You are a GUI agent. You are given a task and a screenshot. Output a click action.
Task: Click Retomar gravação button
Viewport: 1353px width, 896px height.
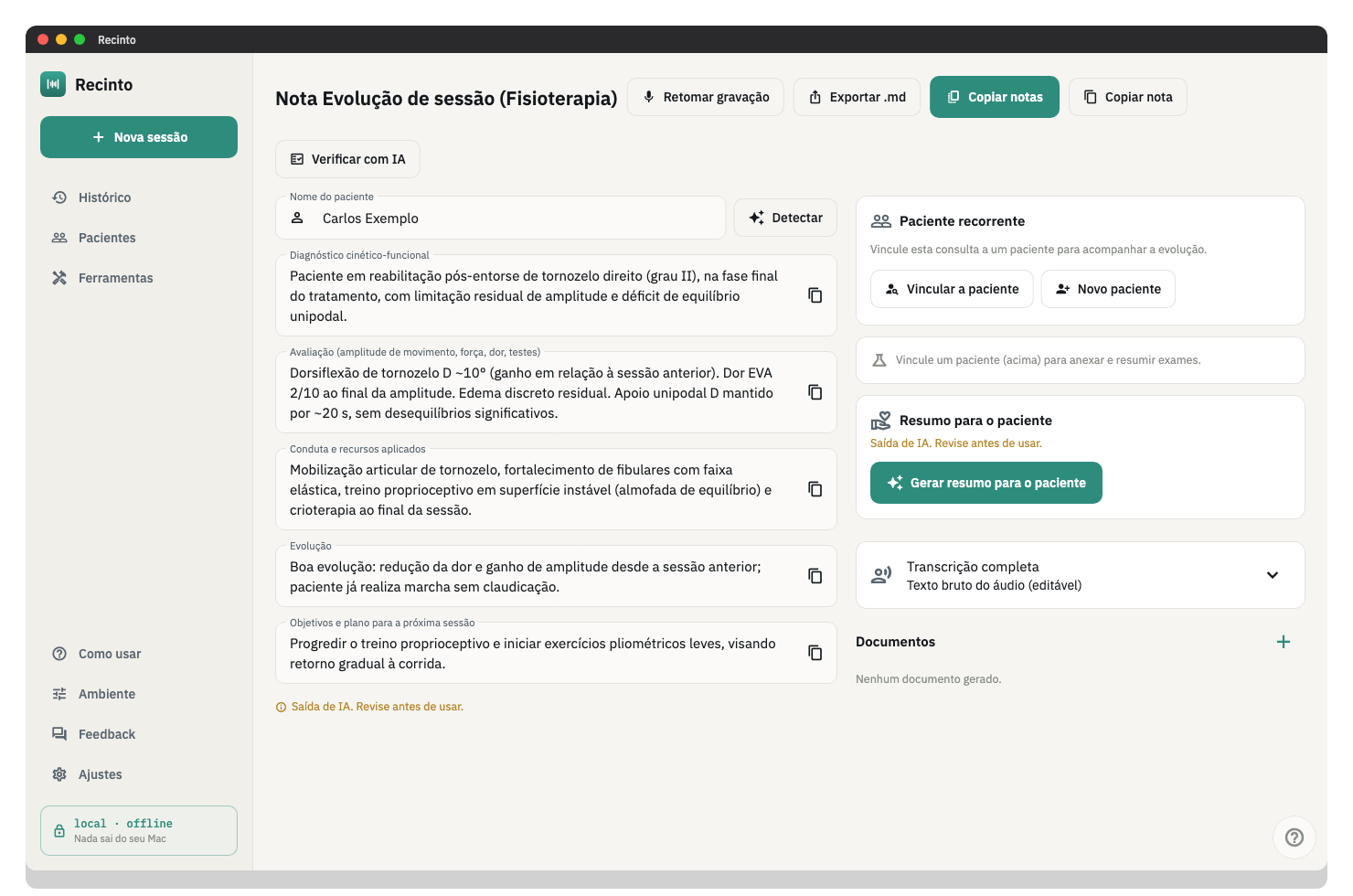[706, 97]
